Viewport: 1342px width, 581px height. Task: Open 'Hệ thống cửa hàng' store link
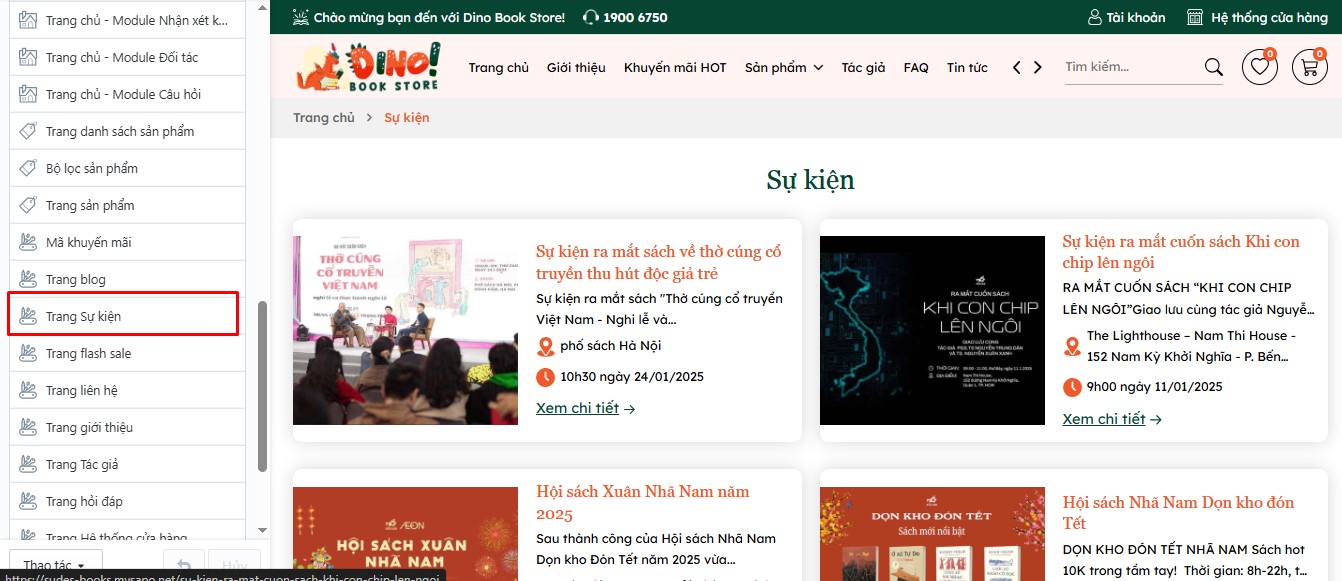(1269, 17)
